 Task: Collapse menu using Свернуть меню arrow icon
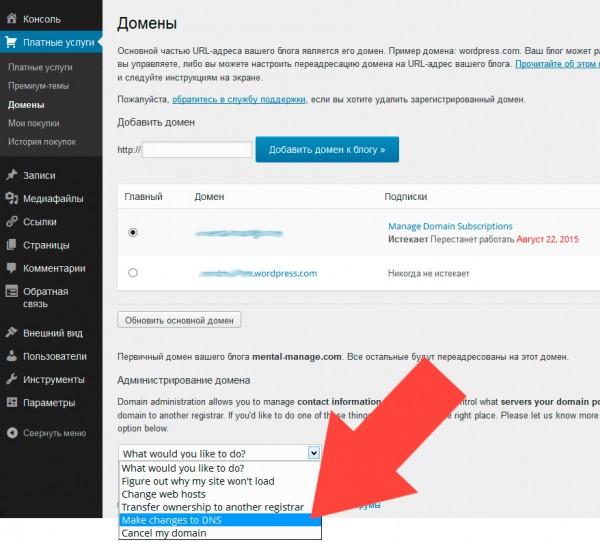click(12, 433)
